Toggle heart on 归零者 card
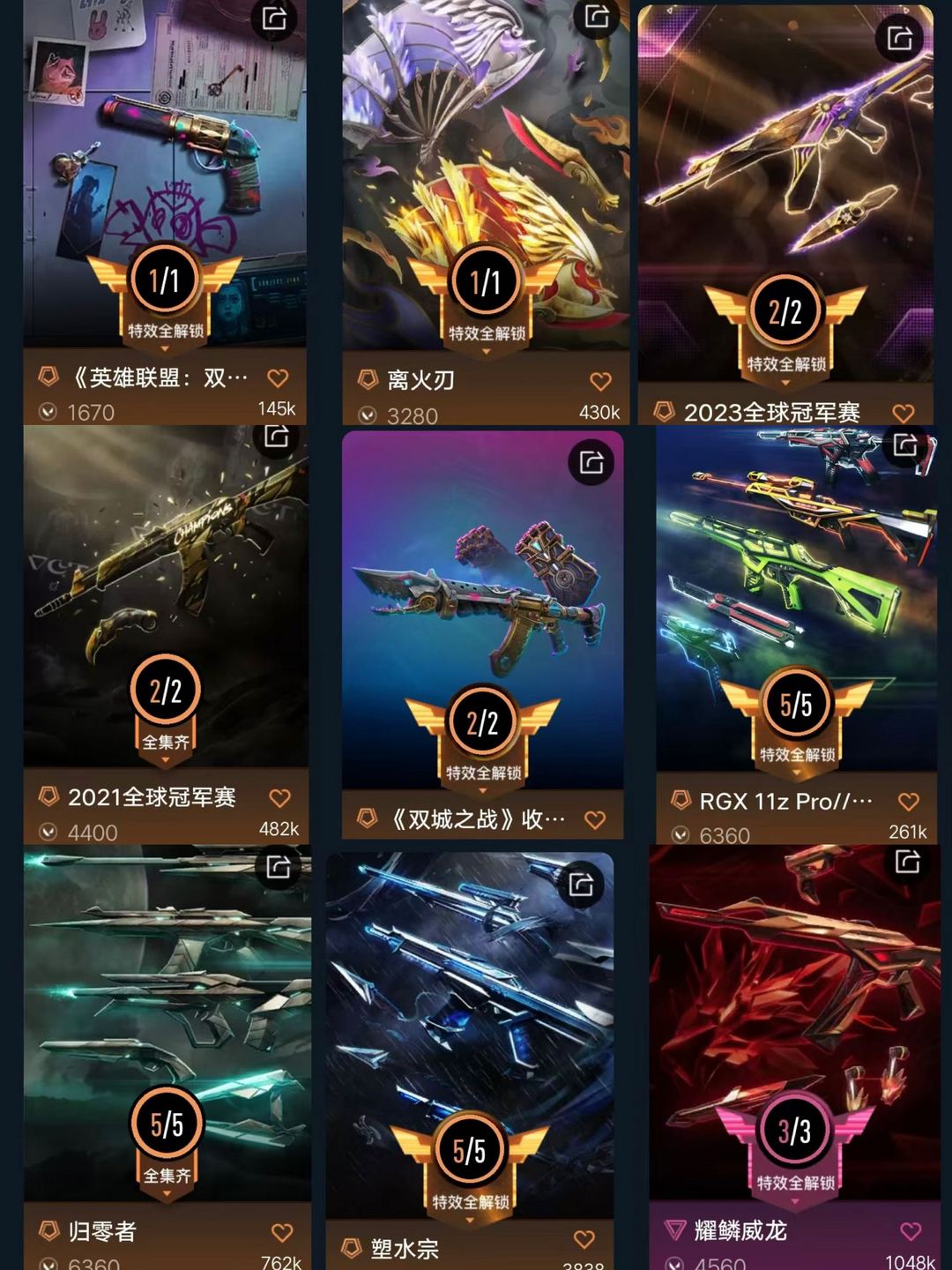Screen dimensions: 952x1270 pos(281,1232)
